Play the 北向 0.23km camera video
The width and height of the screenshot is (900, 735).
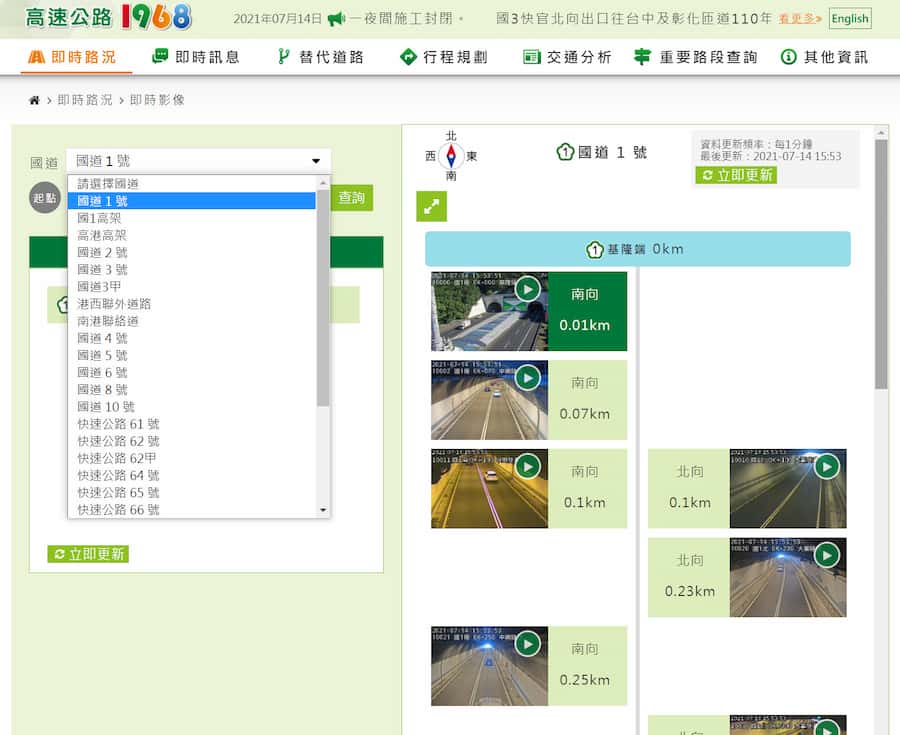click(x=827, y=555)
